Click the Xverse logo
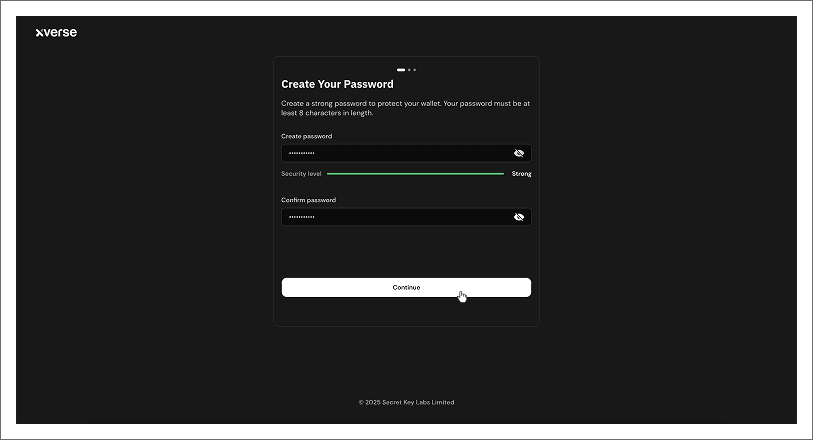813x440 pixels. pos(56,32)
